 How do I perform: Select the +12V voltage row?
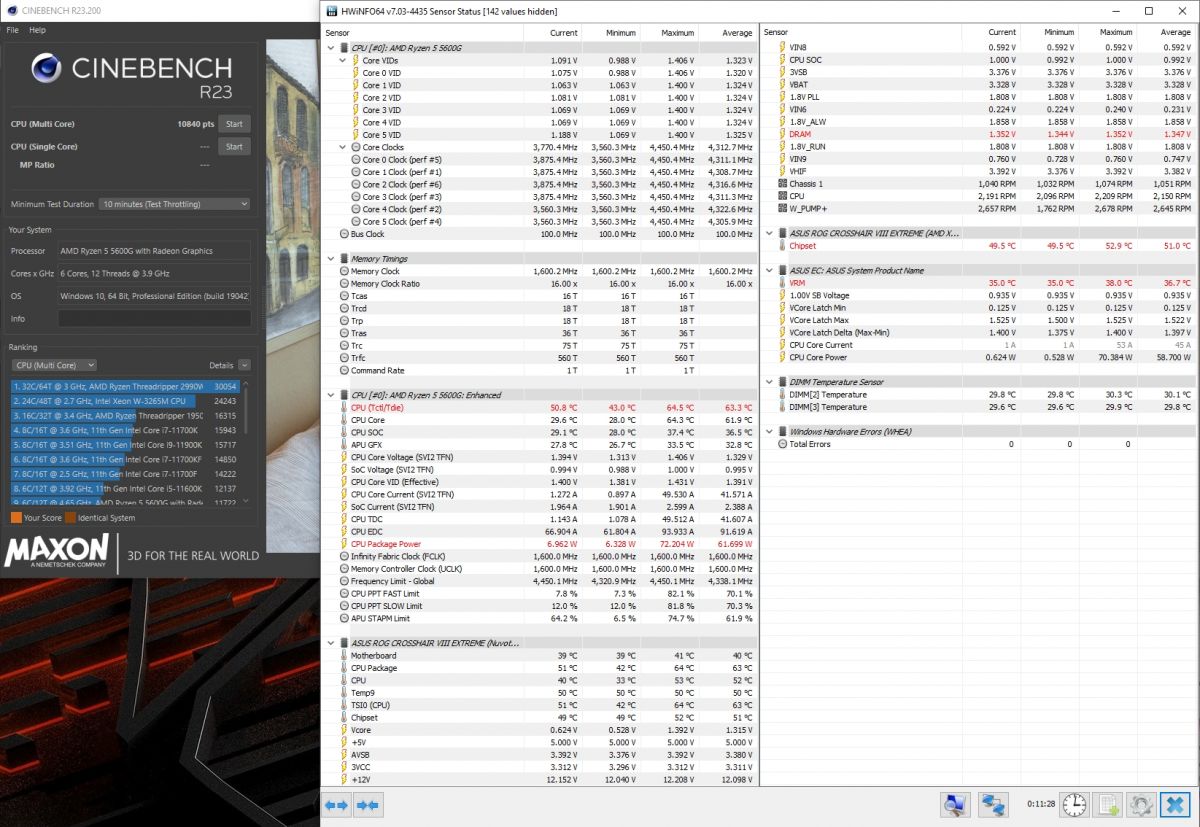tap(540, 780)
